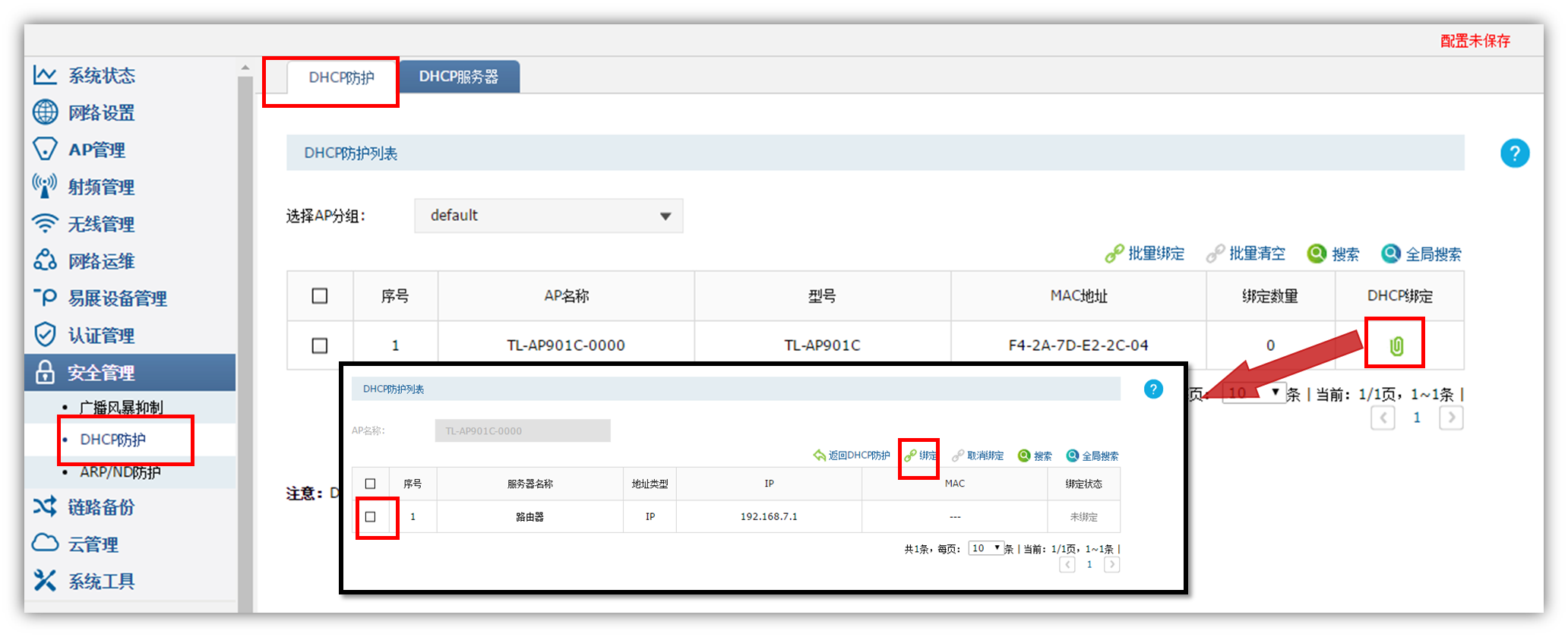
Task: Open 云管理 sidebar section
Action: [76, 544]
